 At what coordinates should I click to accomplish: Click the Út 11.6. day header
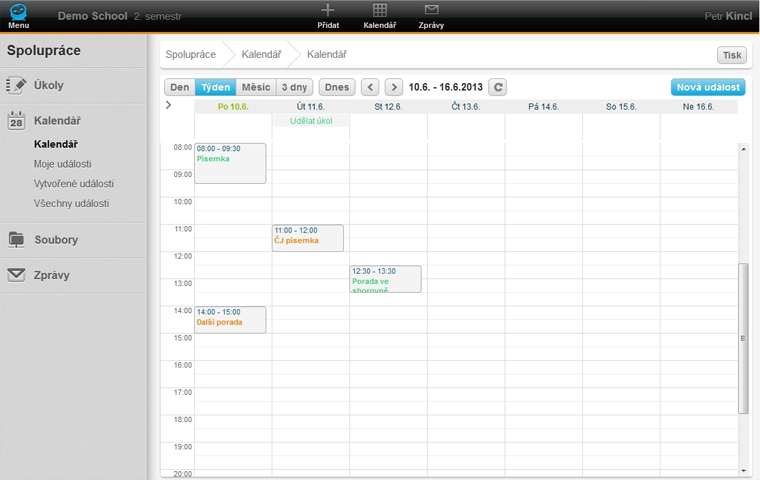click(311, 107)
